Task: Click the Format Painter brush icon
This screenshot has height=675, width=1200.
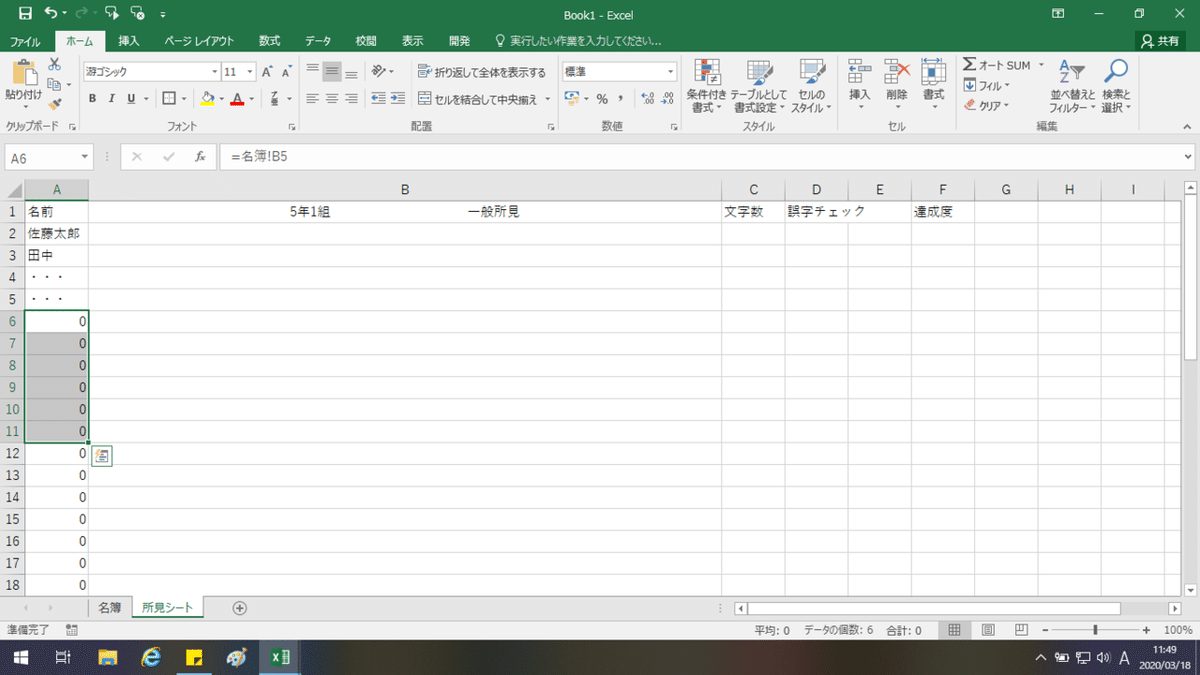Action: 55,102
